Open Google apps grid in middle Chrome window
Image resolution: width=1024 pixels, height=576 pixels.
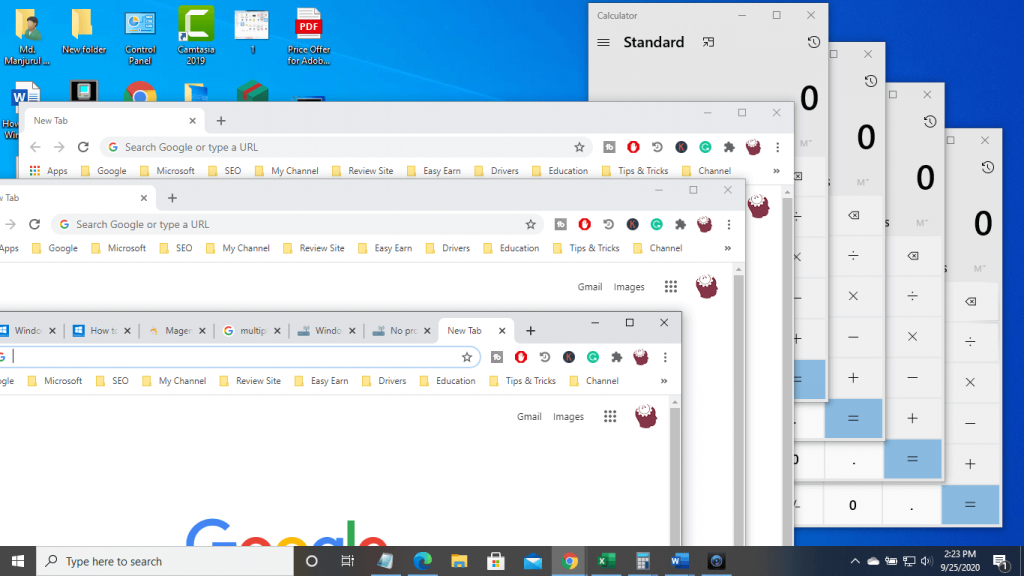pyautogui.click(x=671, y=287)
